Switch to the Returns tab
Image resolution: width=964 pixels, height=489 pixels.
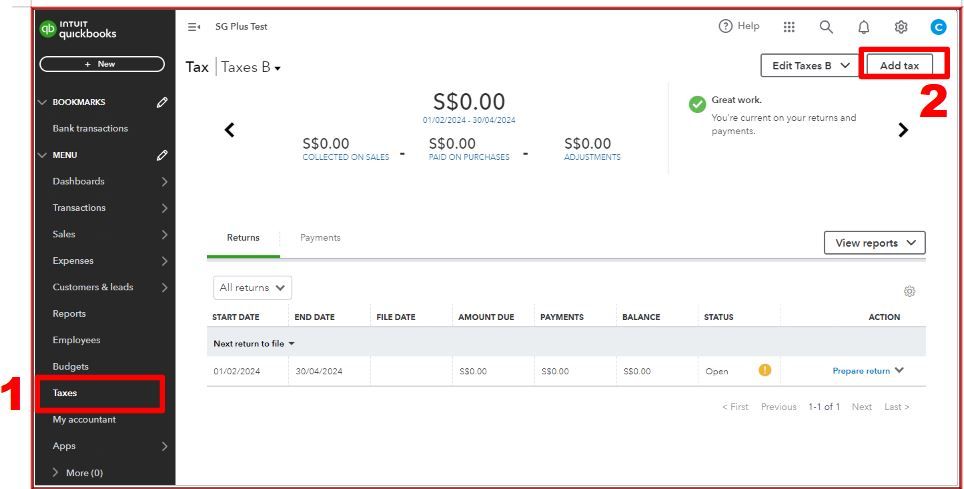243,237
